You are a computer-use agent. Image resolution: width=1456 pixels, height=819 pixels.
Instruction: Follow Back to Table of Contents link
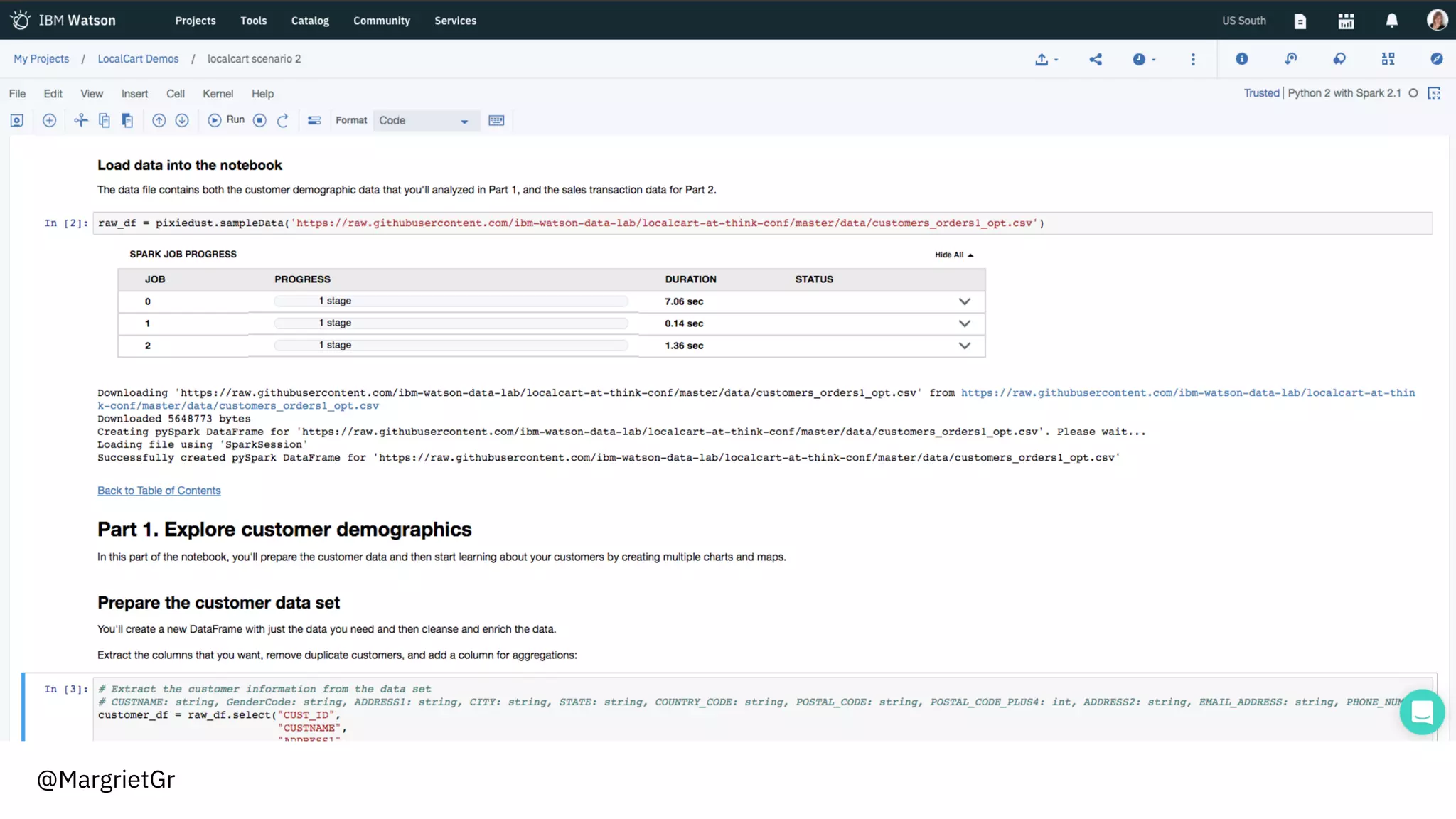coord(159,491)
